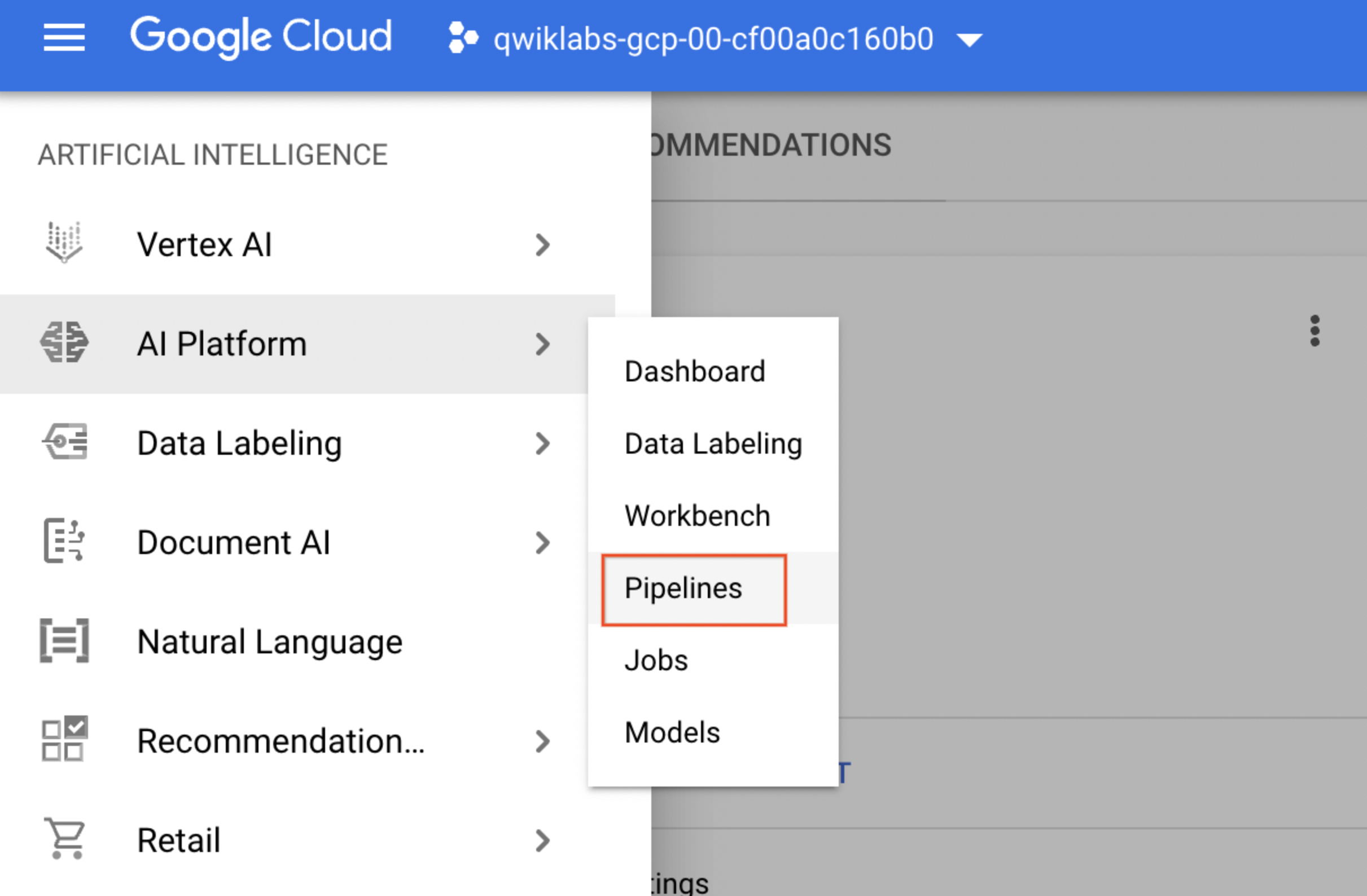The image size is (1367, 896).
Task: Expand the Data Labeling submenu chevron
Action: coord(543,444)
